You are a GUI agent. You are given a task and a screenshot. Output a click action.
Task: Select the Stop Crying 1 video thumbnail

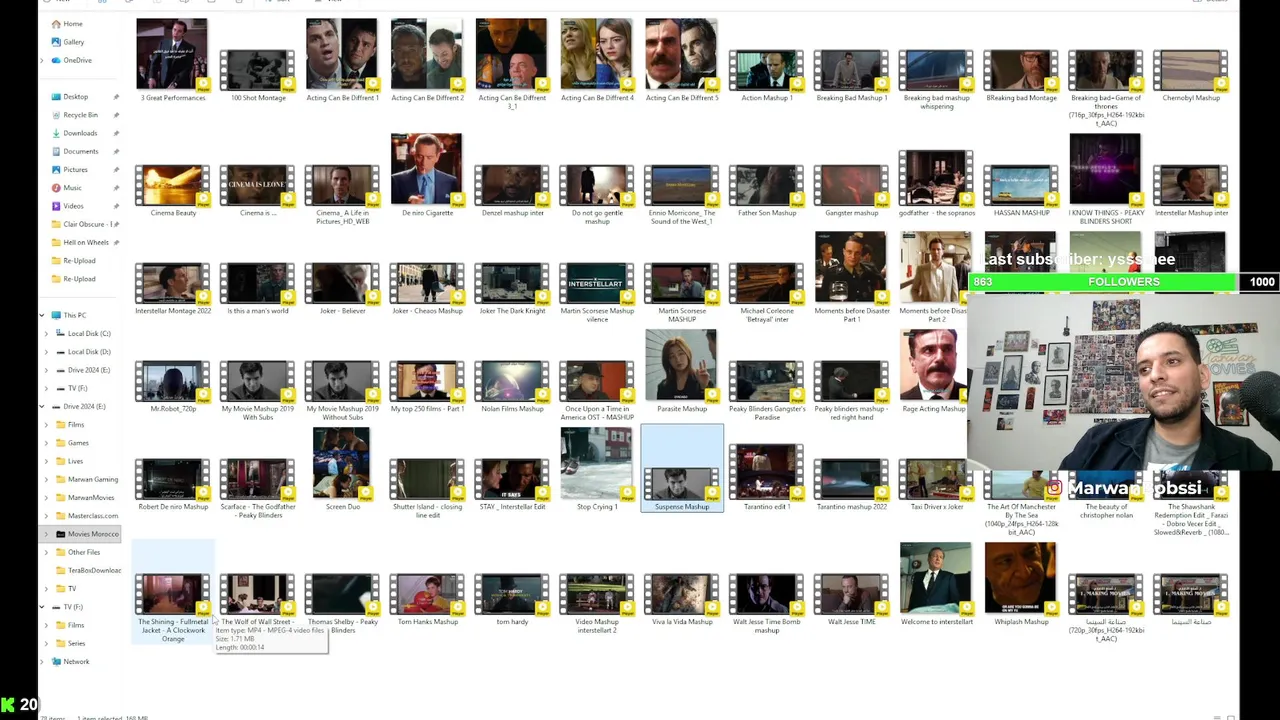point(597,463)
